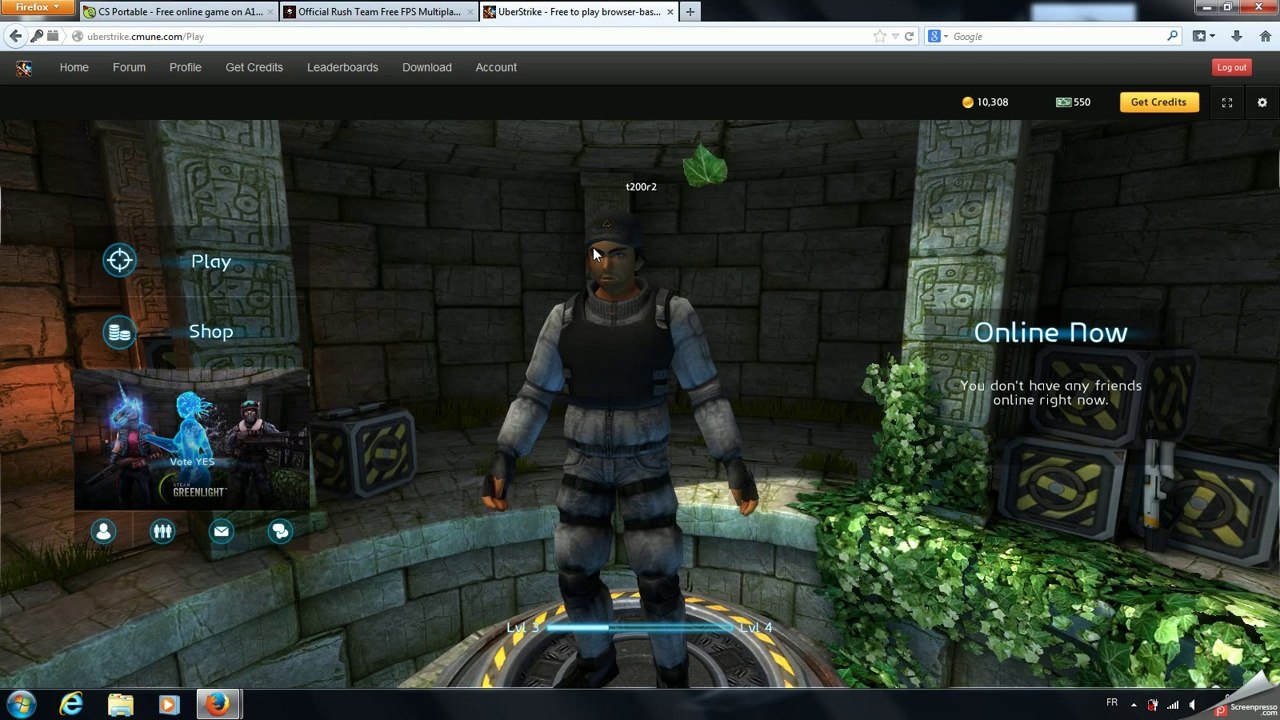Screen dimensions: 1280x720
Task: Open the Download page
Action: point(427,67)
